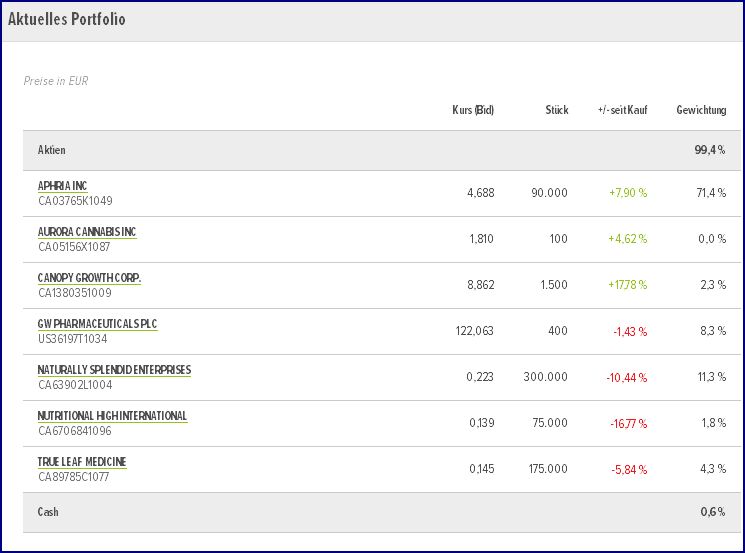Open NUTRITIONAL HIGH INTERNATIONAL link
Screen dimensions: 745x553
click(112, 416)
